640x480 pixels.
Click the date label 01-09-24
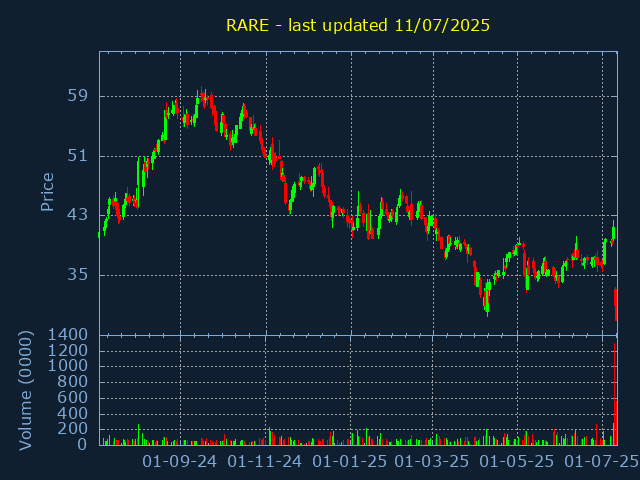[x=180, y=462]
